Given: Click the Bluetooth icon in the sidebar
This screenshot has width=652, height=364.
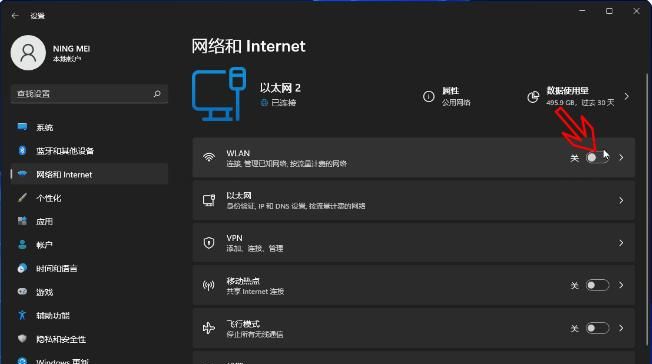Looking at the screenshot, I should (22, 150).
